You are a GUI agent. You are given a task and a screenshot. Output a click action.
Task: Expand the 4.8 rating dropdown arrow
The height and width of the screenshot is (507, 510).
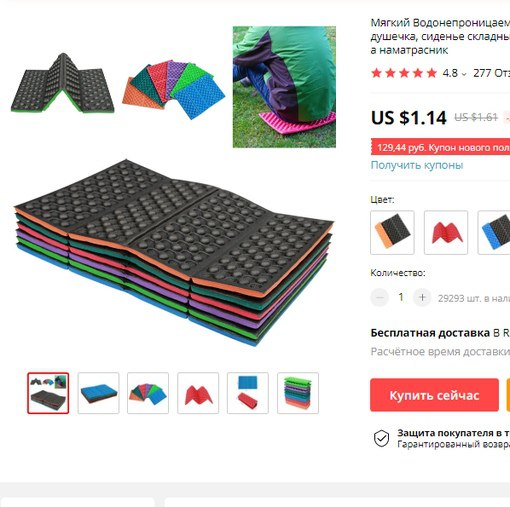[x=464, y=74]
